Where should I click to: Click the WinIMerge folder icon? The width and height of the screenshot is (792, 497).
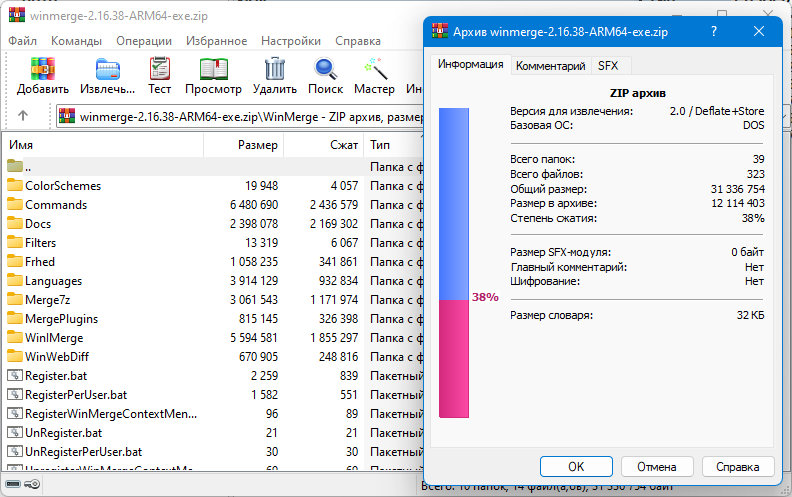click(x=15, y=337)
